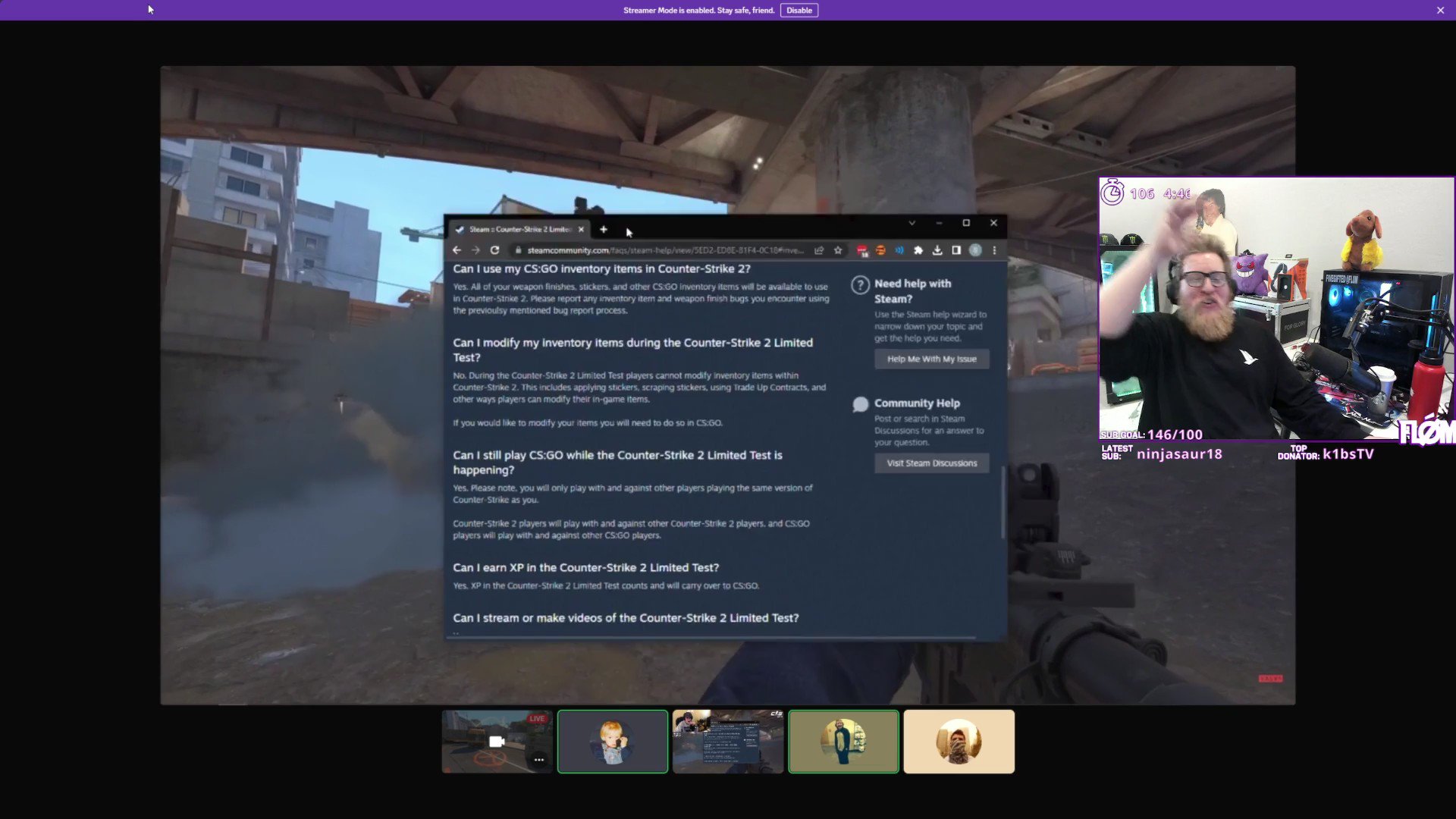
Task: Expand the tab search chevron
Action: pyautogui.click(x=912, y=223)
